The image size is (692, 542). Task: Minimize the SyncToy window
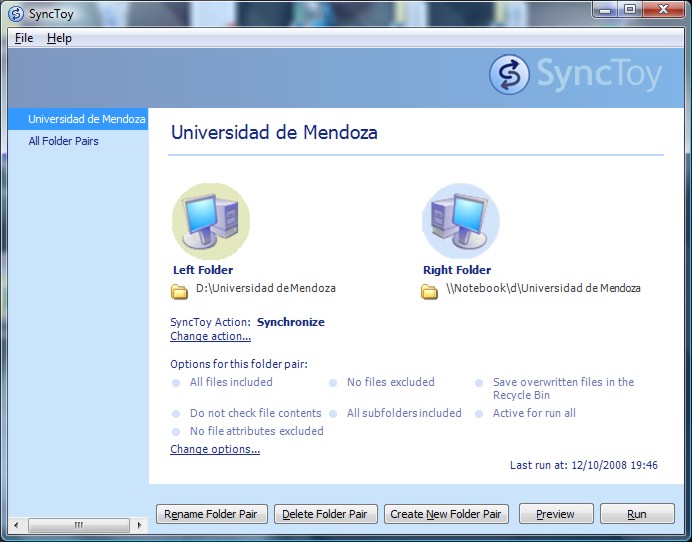[x=605, y=9]
